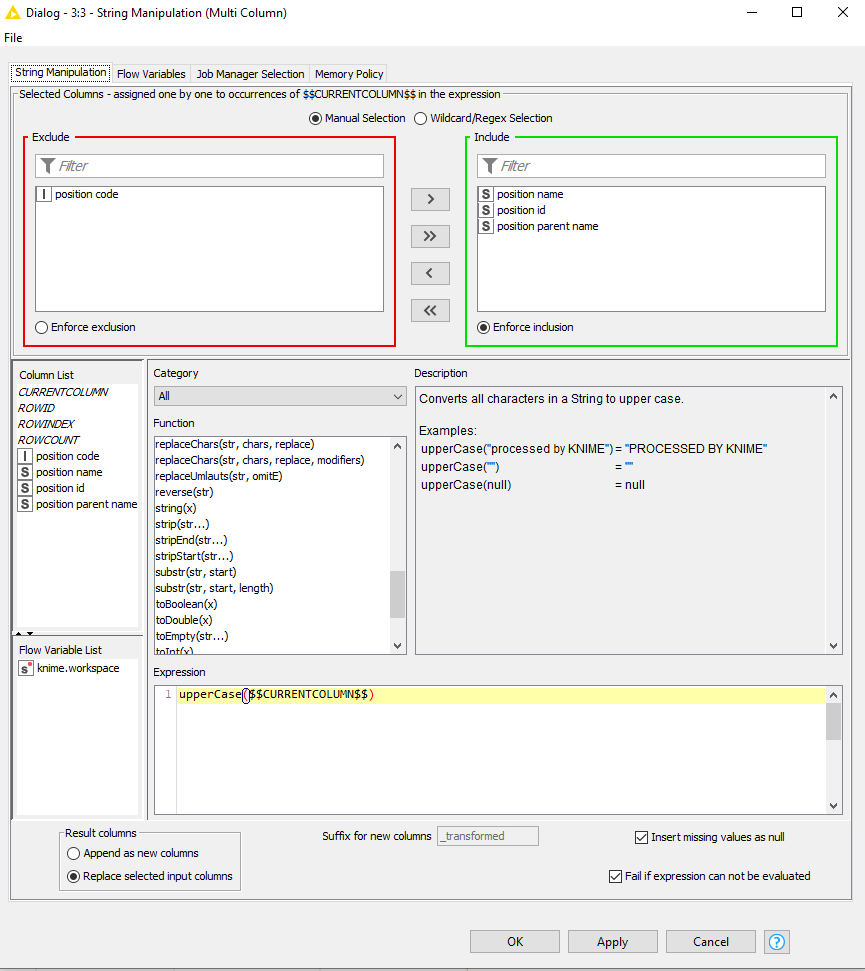
Task: Click string icon of position parent name in Column List
Action: 25,505
